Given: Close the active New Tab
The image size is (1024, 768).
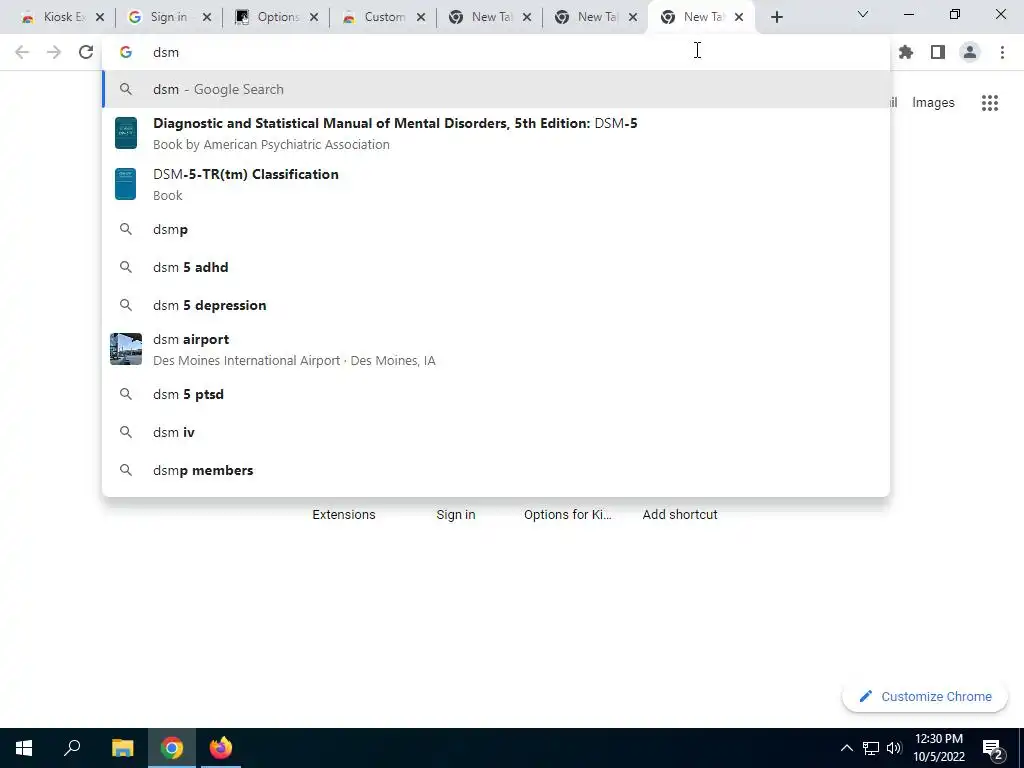Looking at the screenshot, I should (739, 17).
